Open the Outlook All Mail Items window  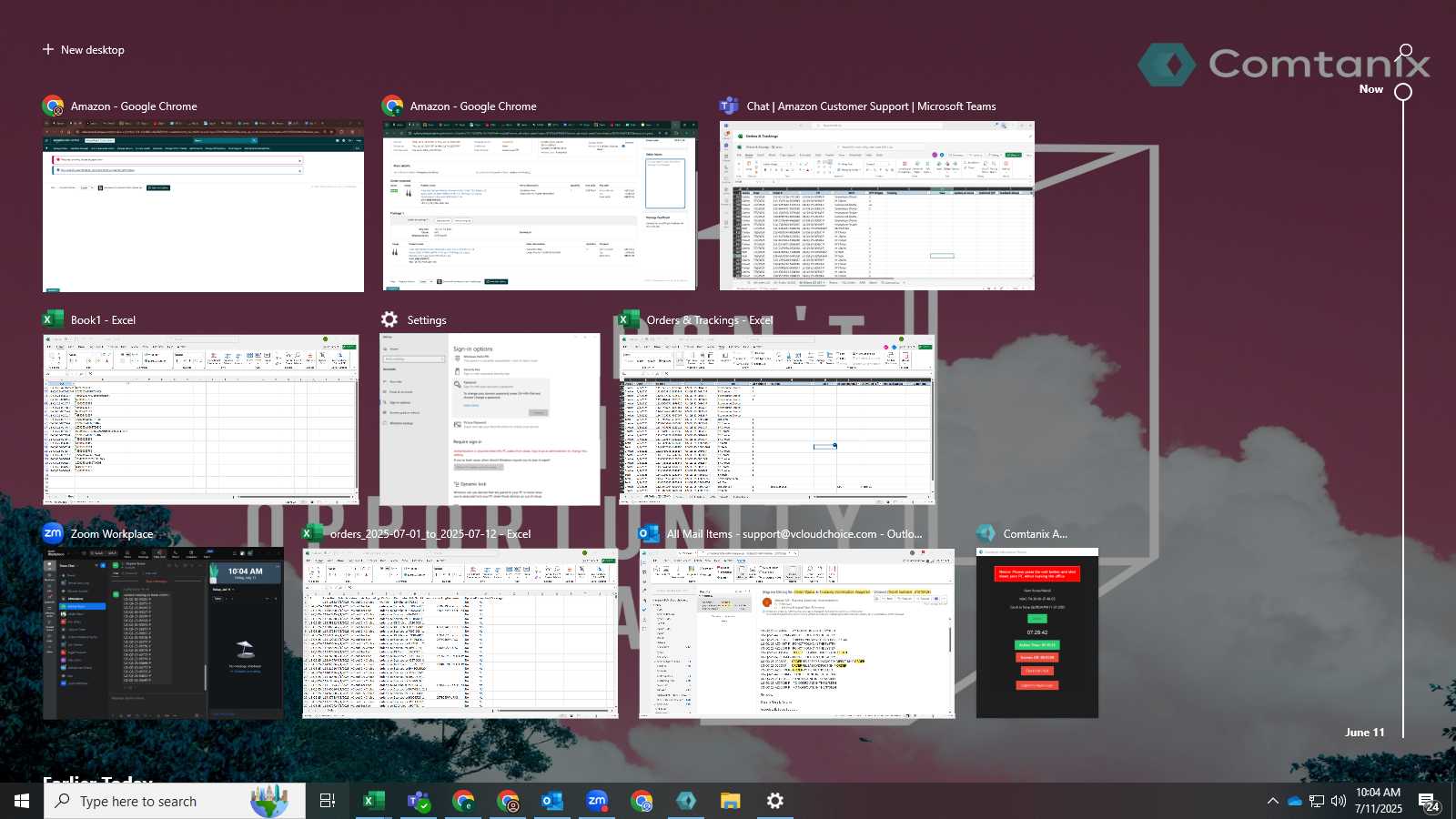[x=797, y=633]
